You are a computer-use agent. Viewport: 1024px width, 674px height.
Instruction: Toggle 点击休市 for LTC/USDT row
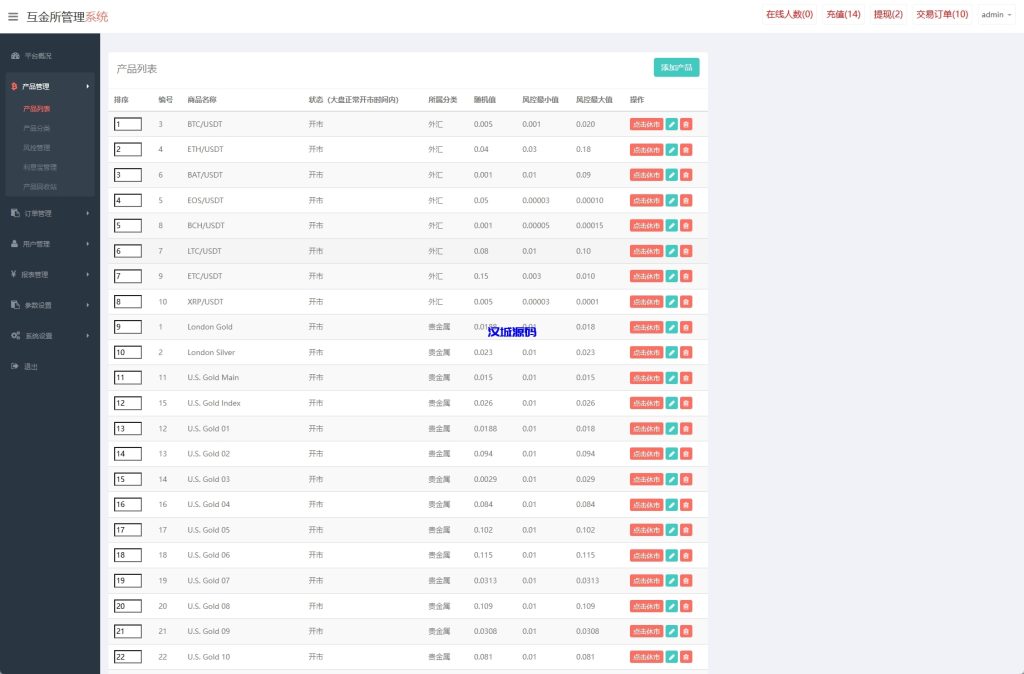pos(646,251)
